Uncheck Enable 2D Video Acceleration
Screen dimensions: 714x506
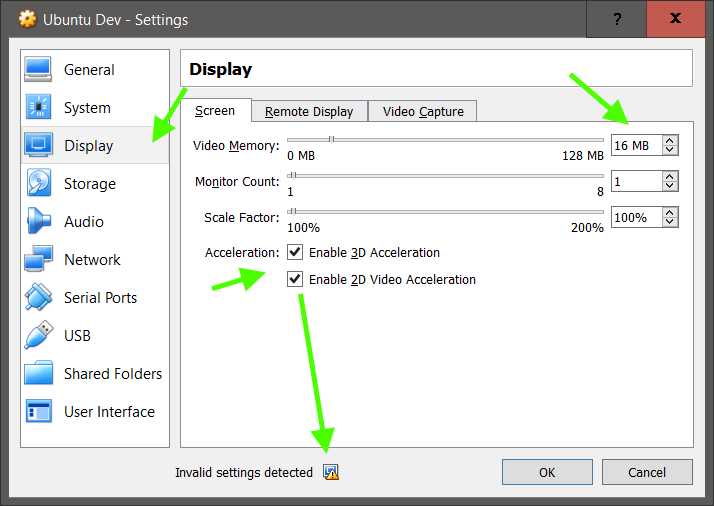pos(295,279)
